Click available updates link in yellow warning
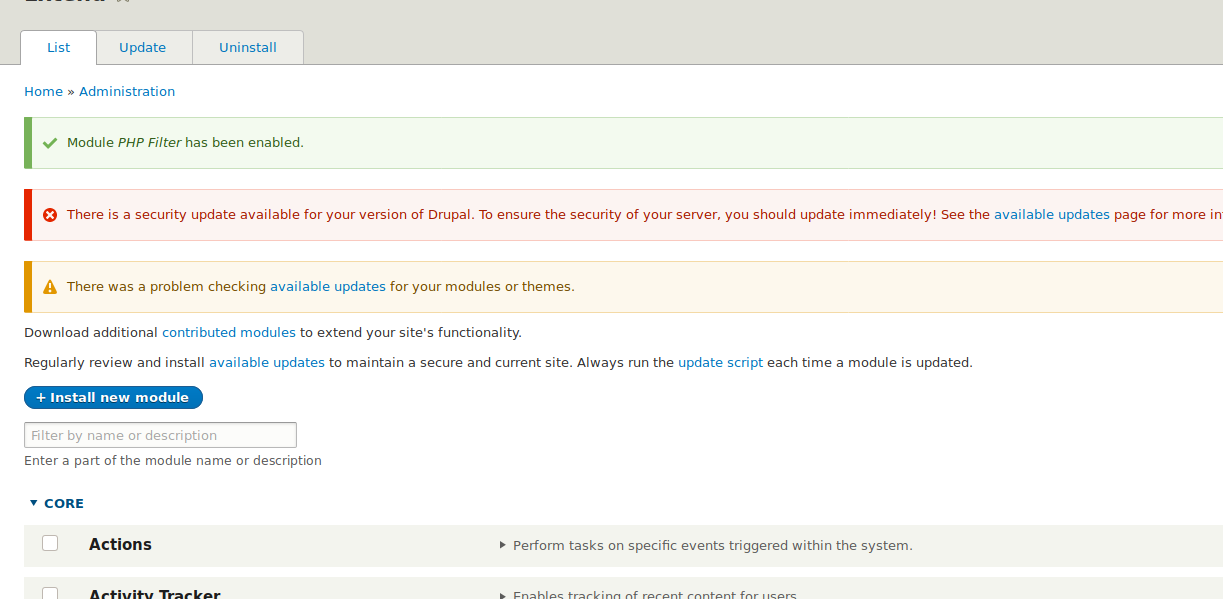Screen dimensions: 1223x599 tap(327, 287)
